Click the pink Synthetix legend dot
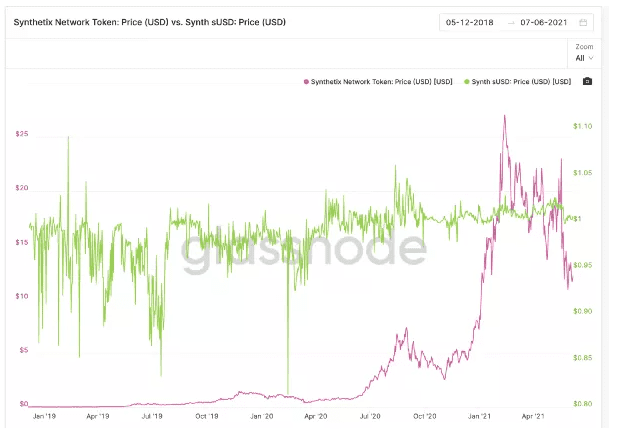Viewport: 618px width, 441px height. pyautogui.click(x=304, y=81)
